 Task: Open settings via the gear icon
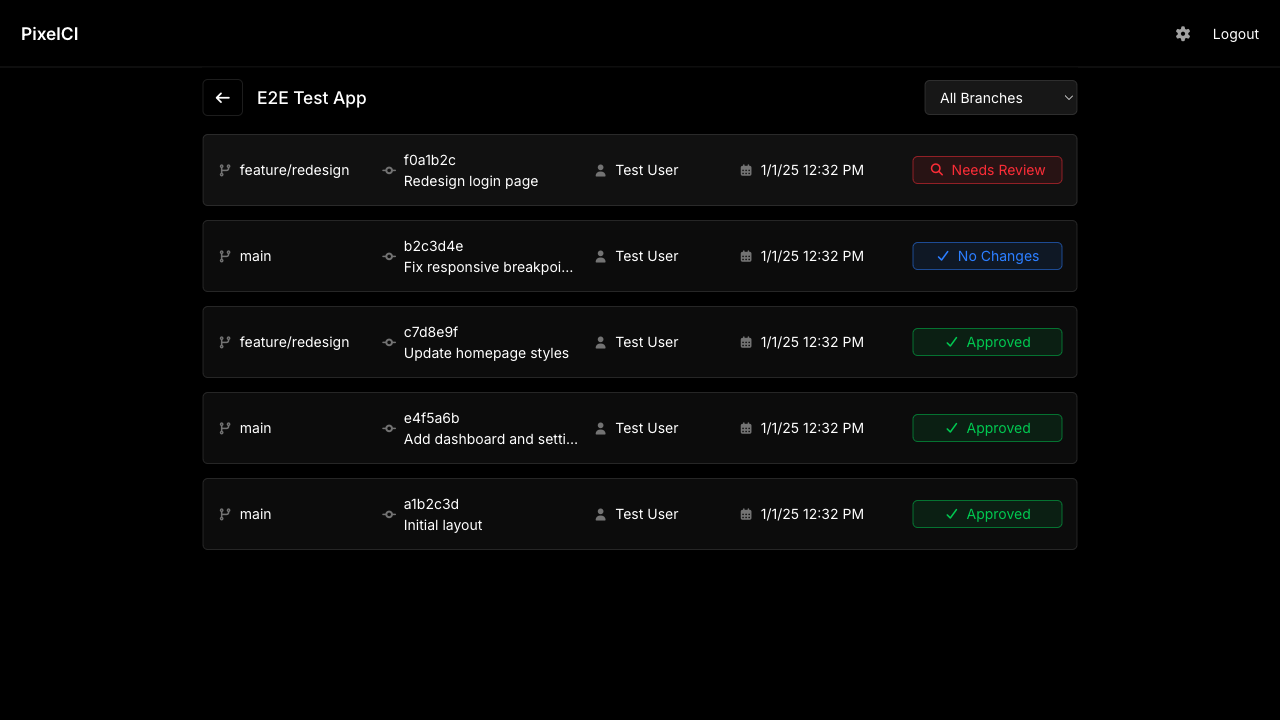[1183, 34]
